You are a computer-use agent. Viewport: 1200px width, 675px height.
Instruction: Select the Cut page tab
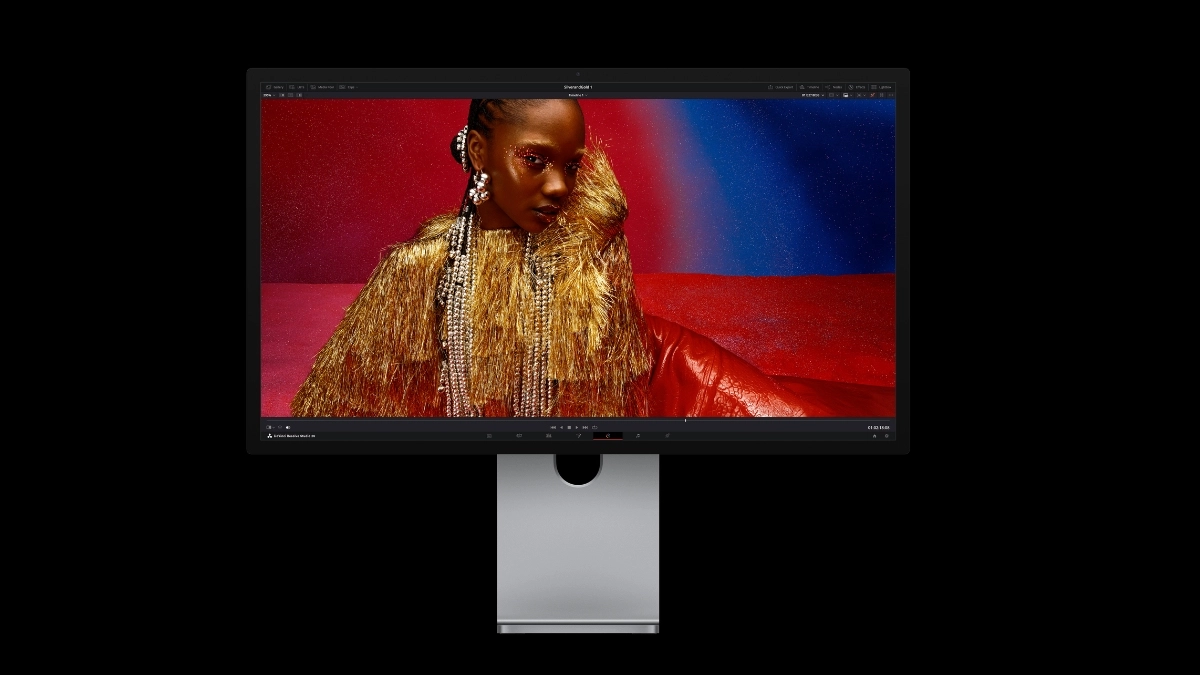(518, 435)
